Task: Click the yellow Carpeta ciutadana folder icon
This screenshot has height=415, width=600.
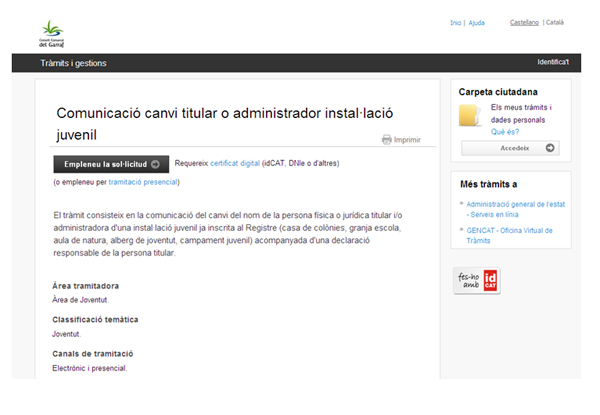Action: [x=473, y=115]
